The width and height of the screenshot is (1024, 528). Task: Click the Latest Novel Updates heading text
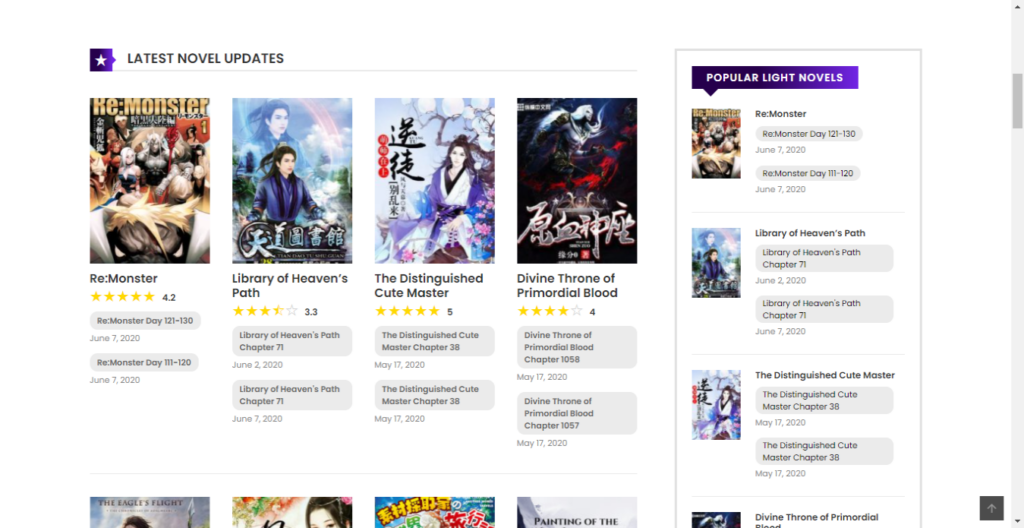click(205, 58)
